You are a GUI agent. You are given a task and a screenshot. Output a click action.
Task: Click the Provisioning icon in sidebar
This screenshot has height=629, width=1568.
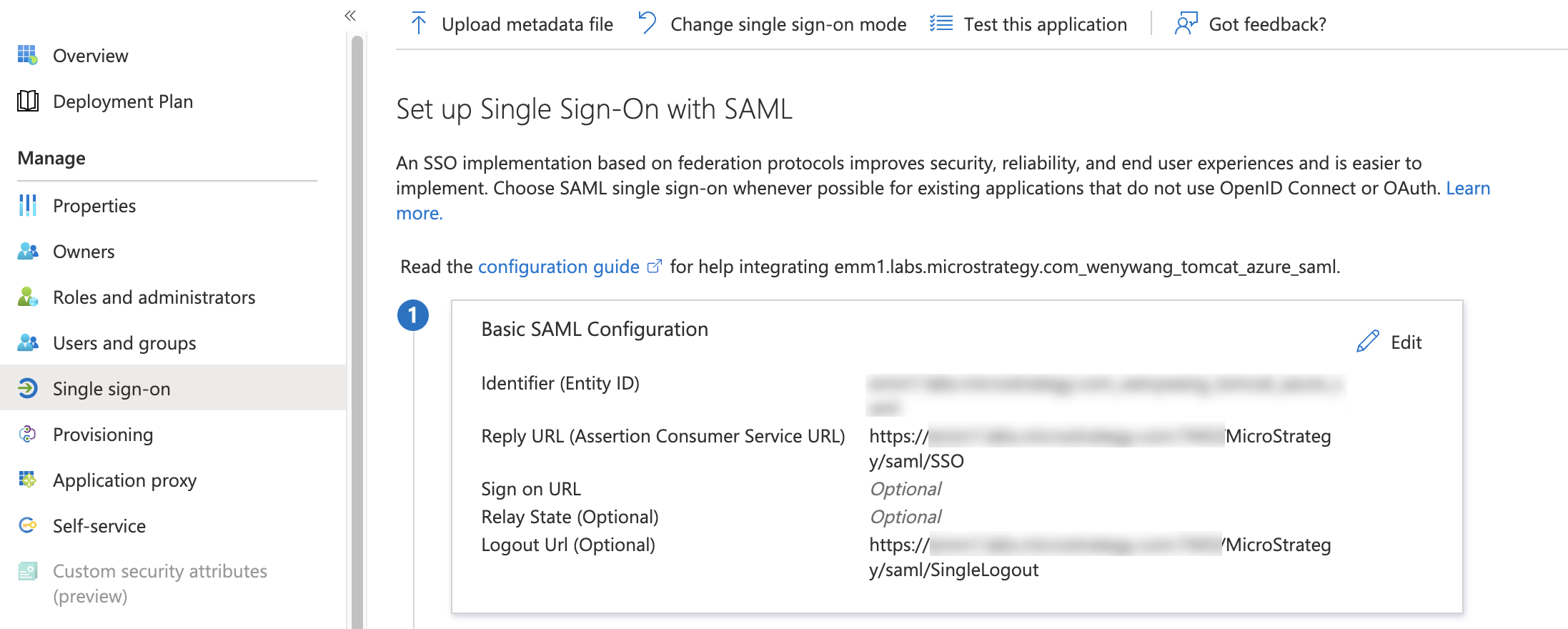click(27, 434)
